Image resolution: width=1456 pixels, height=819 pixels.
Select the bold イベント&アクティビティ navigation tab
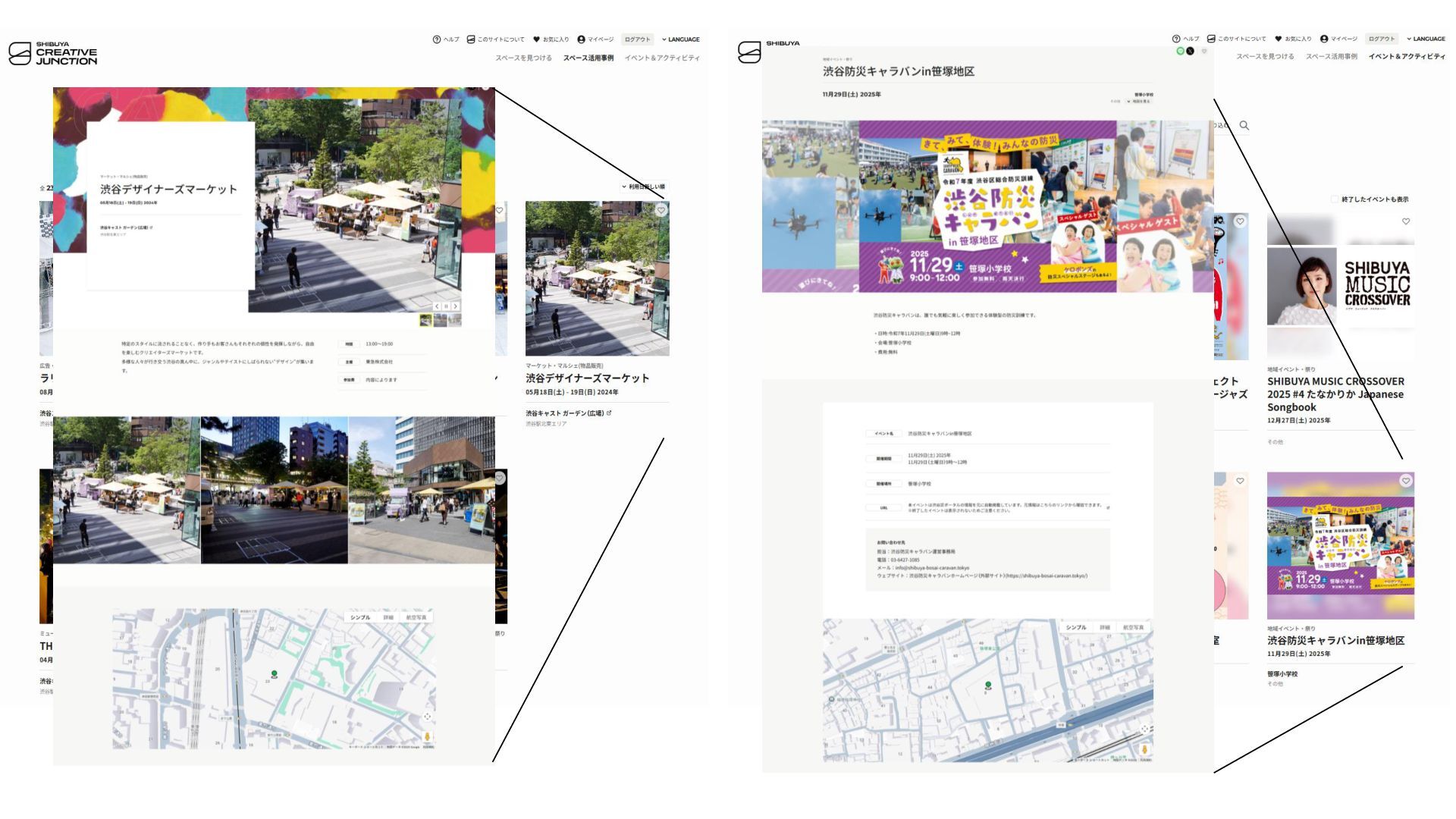[1407, 56]
